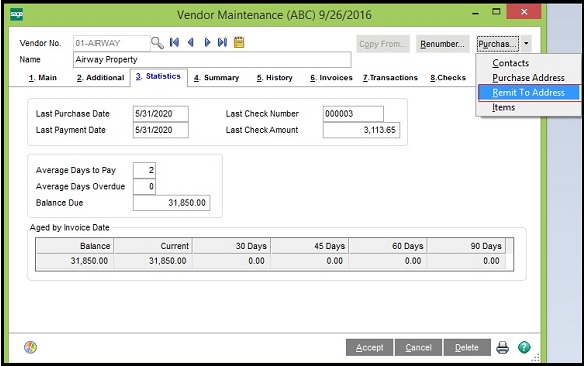Click the Delete button
The image size is (584, 366).
467,347
